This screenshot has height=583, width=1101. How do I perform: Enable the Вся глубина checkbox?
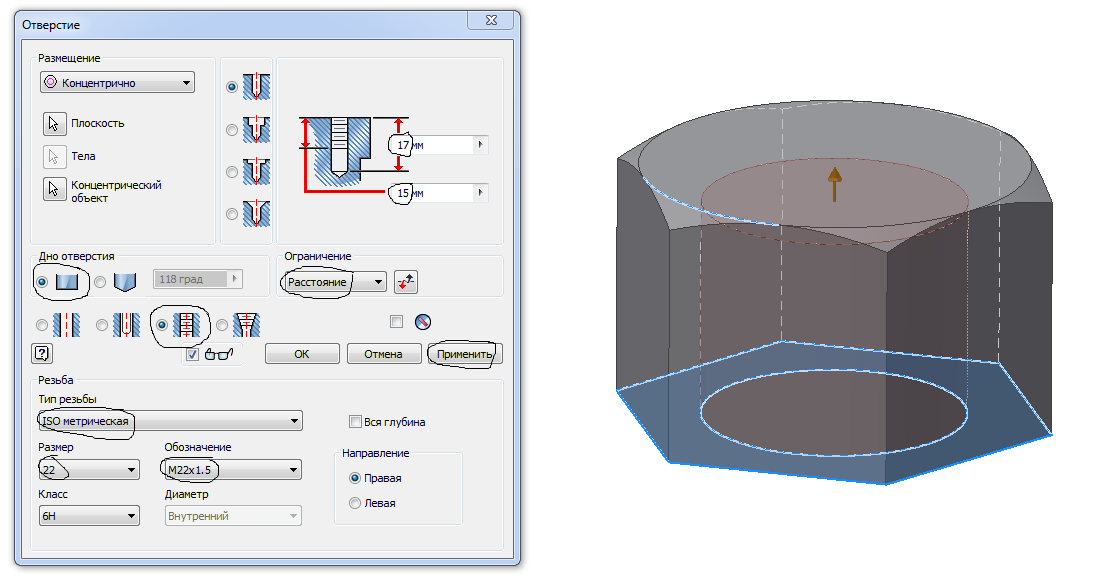[x=355, y=422]
